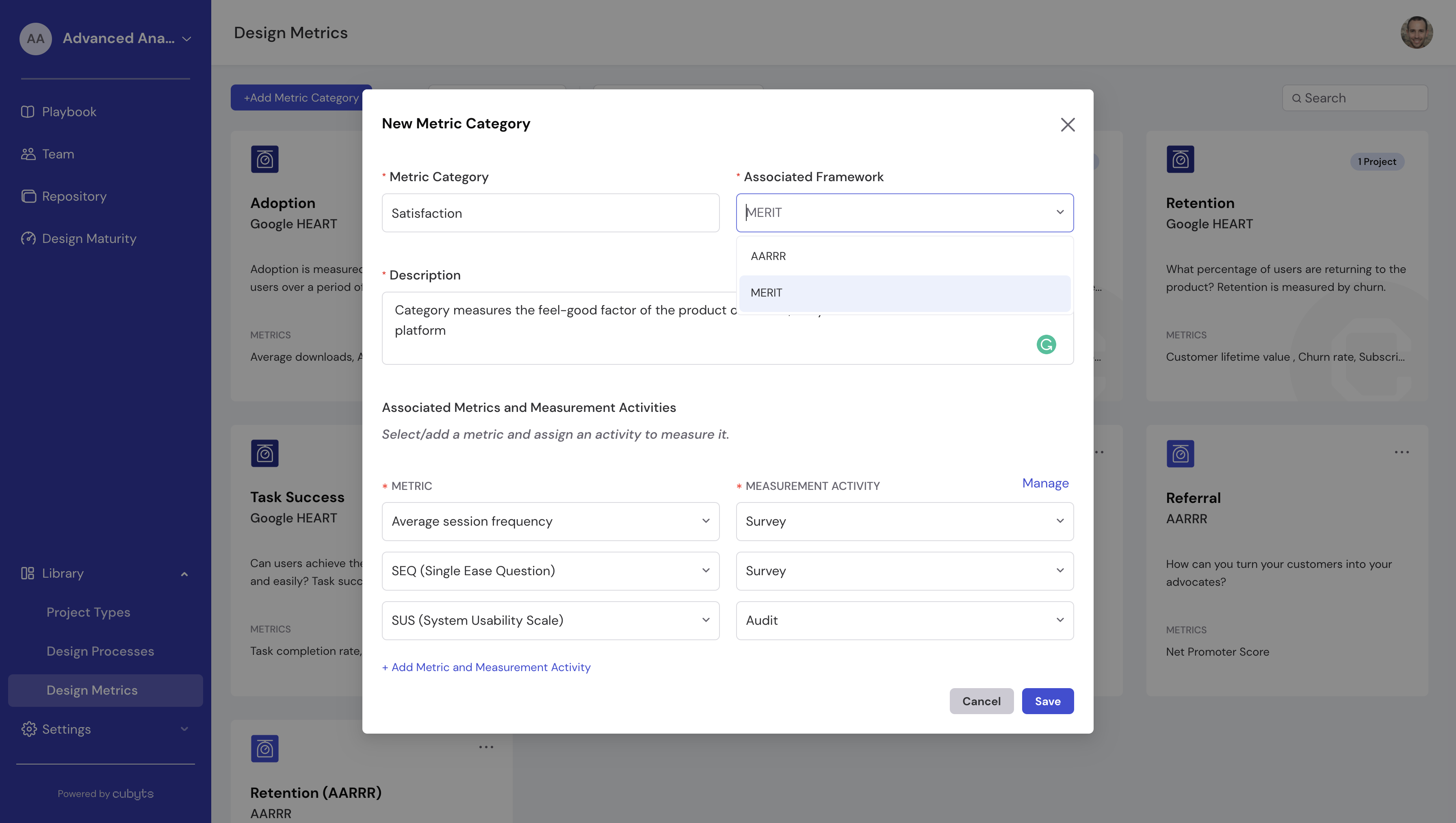Viewport: 1456px width, 823px height.
Task: Click the Save button
Action: (1047, 701)
